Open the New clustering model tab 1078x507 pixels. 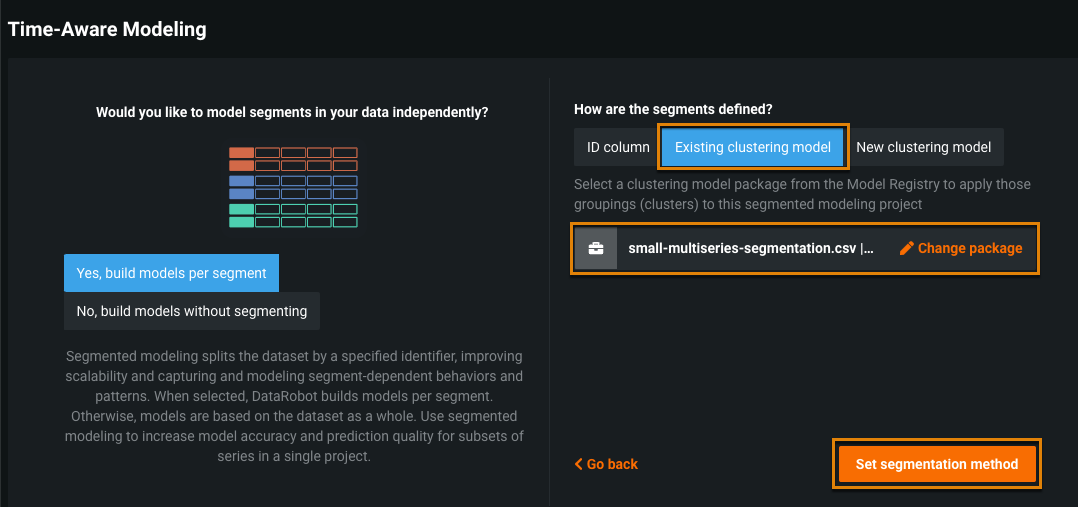coord(923,147)
